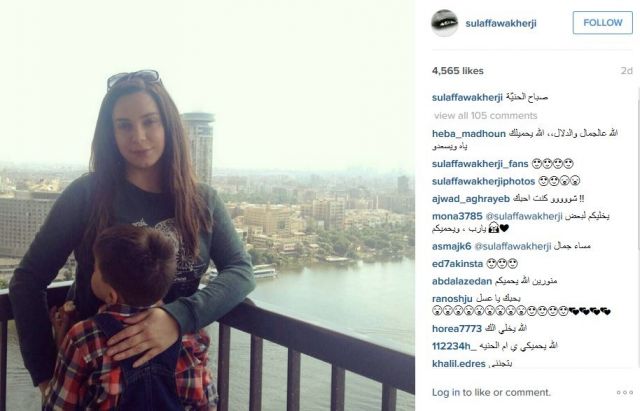
Task: Open khalil.edres commenter profile
Action: 459,364
